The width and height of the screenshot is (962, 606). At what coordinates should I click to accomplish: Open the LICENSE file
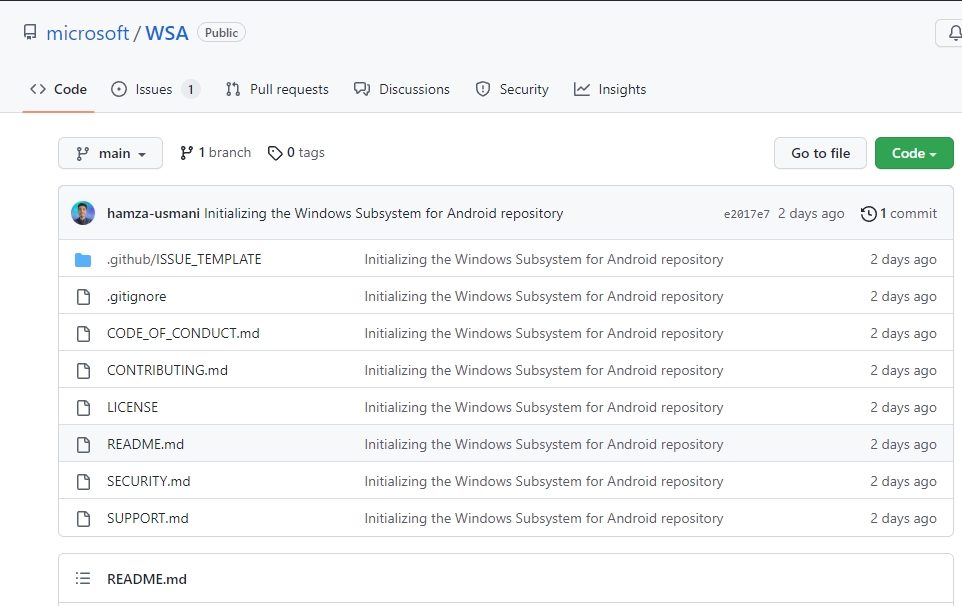tap(133, 407)
